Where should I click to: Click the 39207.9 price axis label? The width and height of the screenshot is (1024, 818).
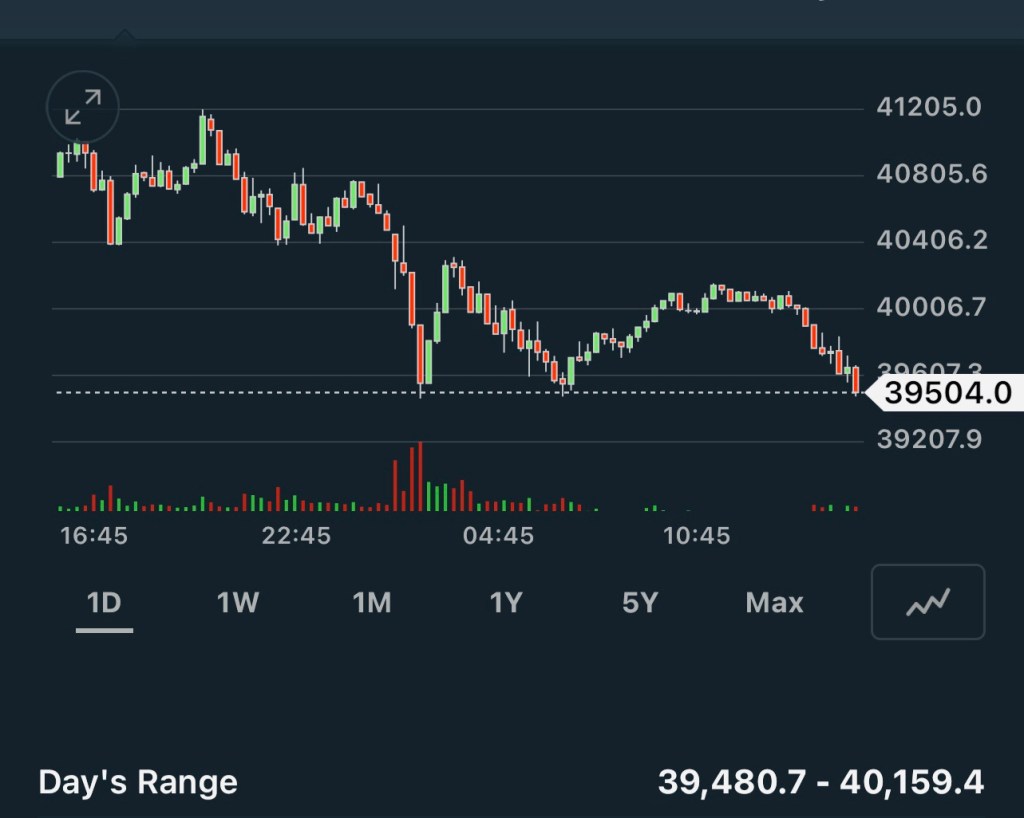[929, 440]
